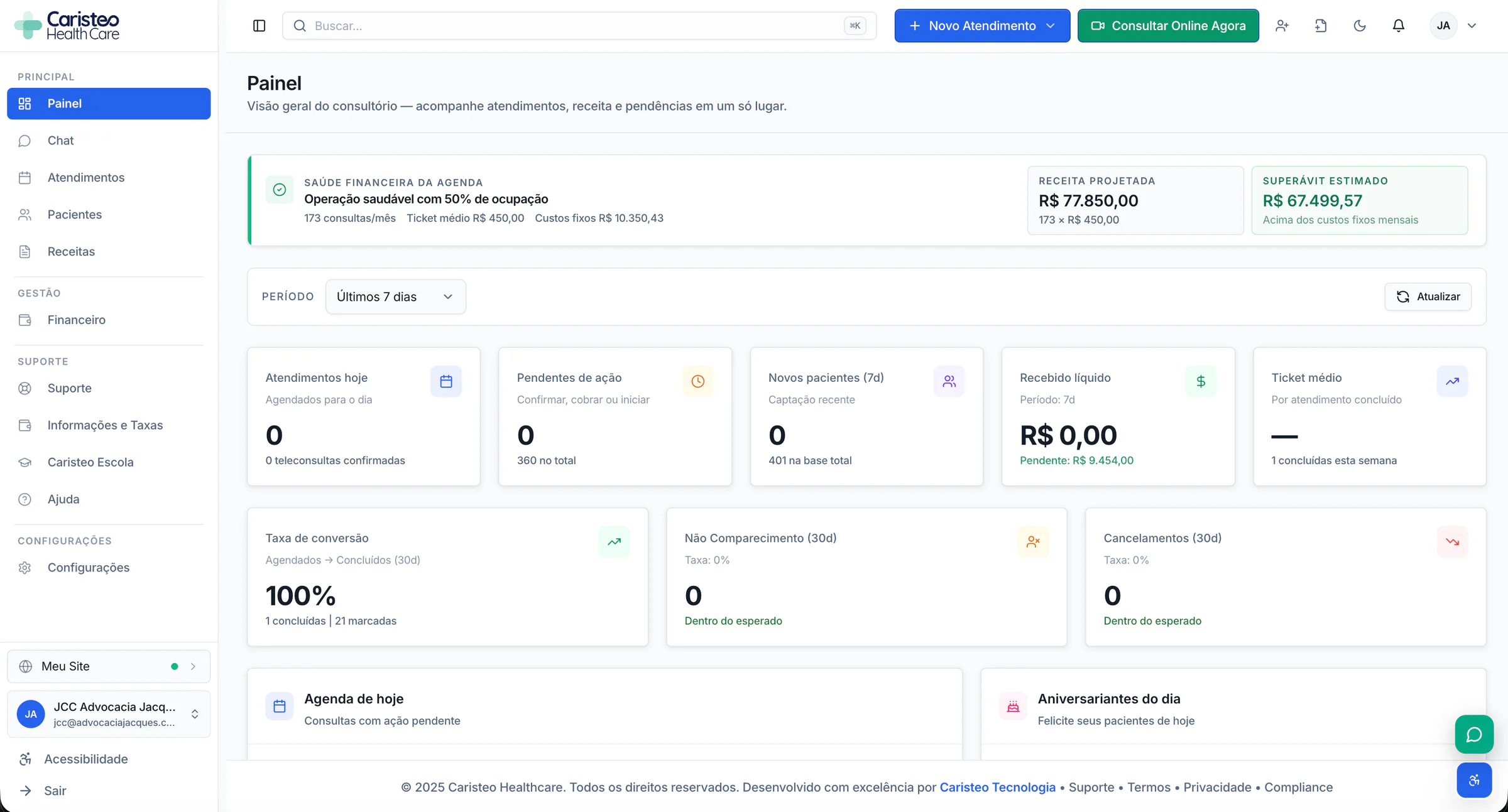Open Financeiro in sidebar
This screenshot has width=1508, height=812.
[x=109, y=320]
